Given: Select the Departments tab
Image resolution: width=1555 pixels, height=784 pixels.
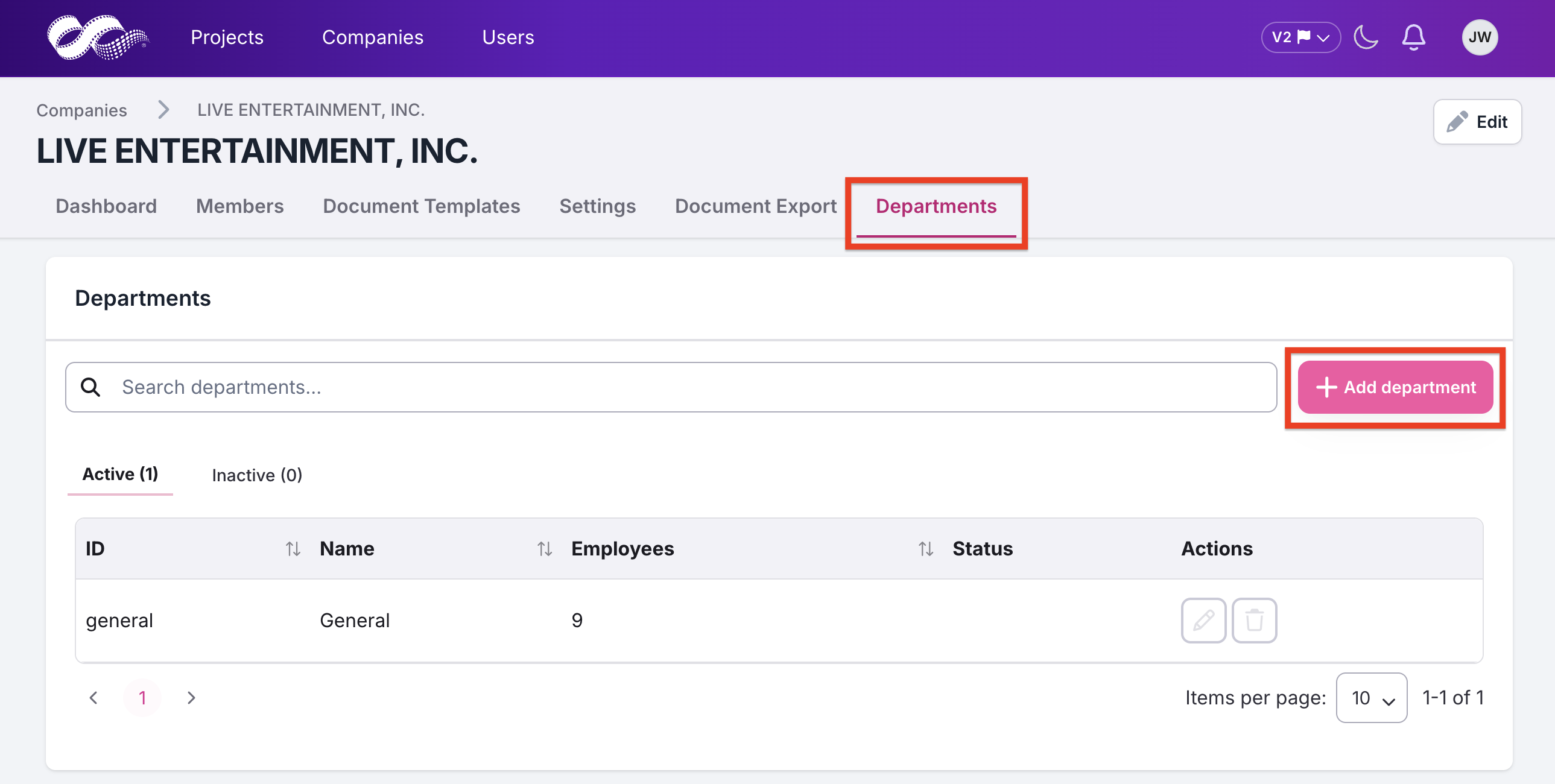Looking at the screenshot, I should click(936, 206).
